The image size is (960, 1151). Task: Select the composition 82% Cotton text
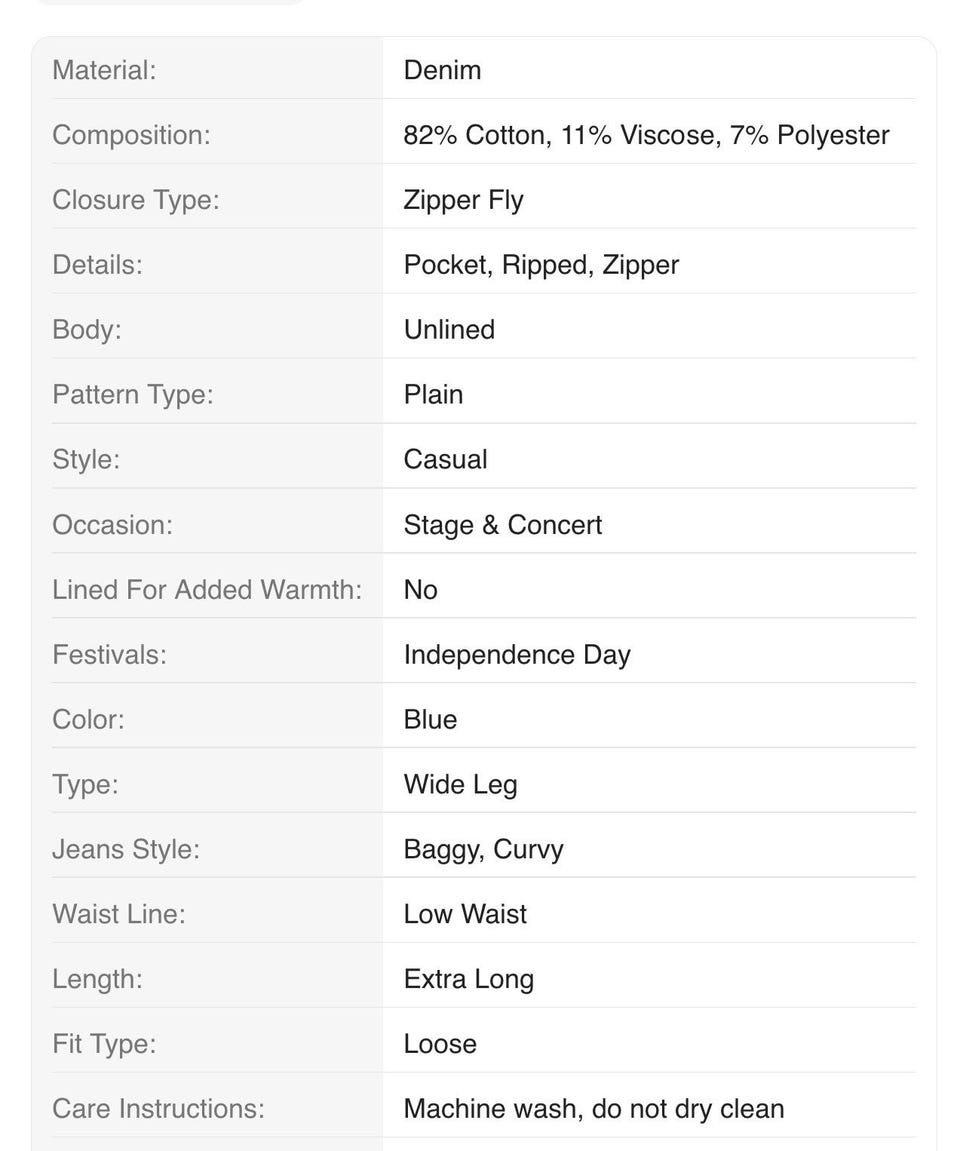tap(477, 135)
